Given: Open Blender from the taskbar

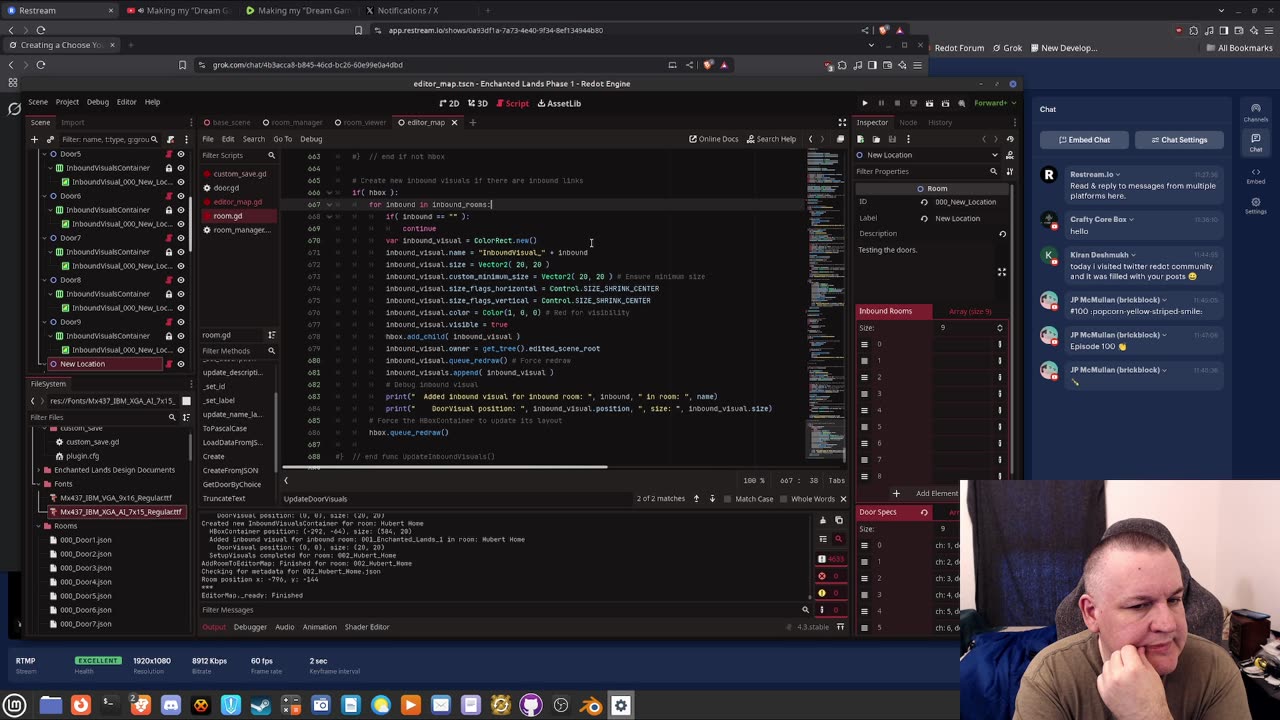Looking at the screenshot, I should click(x=591, y=705).
